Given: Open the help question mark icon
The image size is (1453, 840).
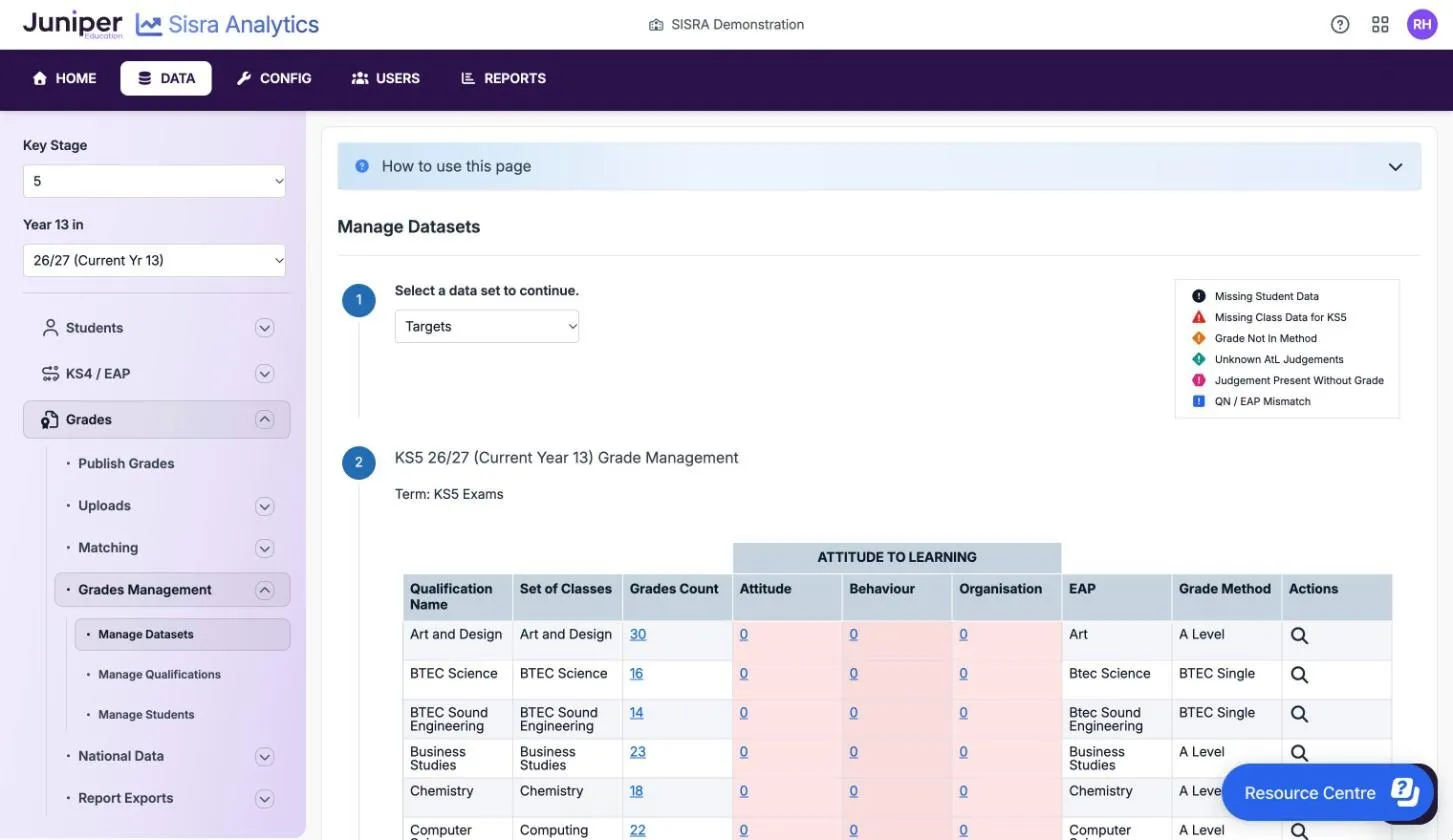Looking at the screenshot, I should pyautogui.click(x=1340, y=25).
